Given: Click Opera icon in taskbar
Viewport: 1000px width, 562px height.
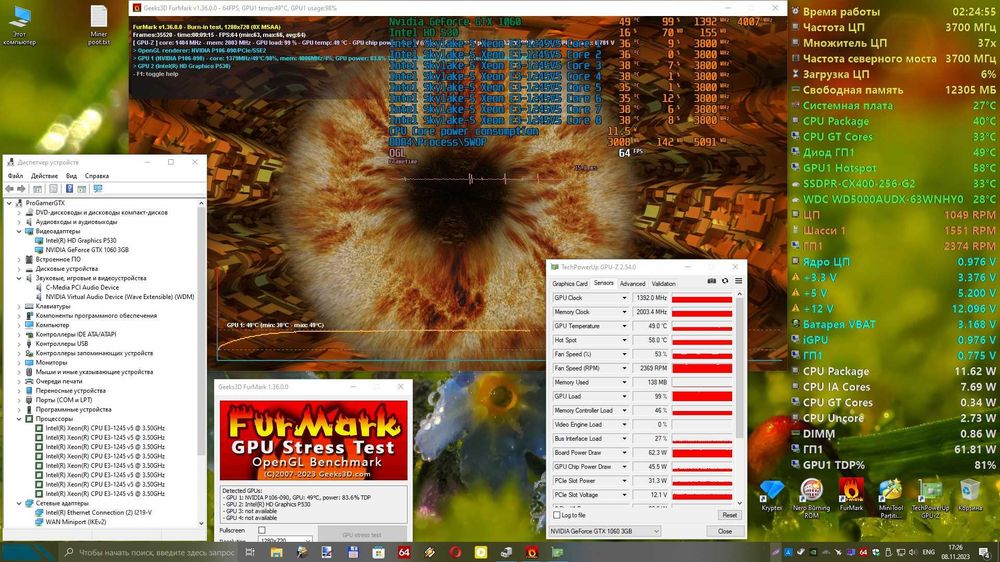Looking at the screenshot, I should [x=455, y=552].
